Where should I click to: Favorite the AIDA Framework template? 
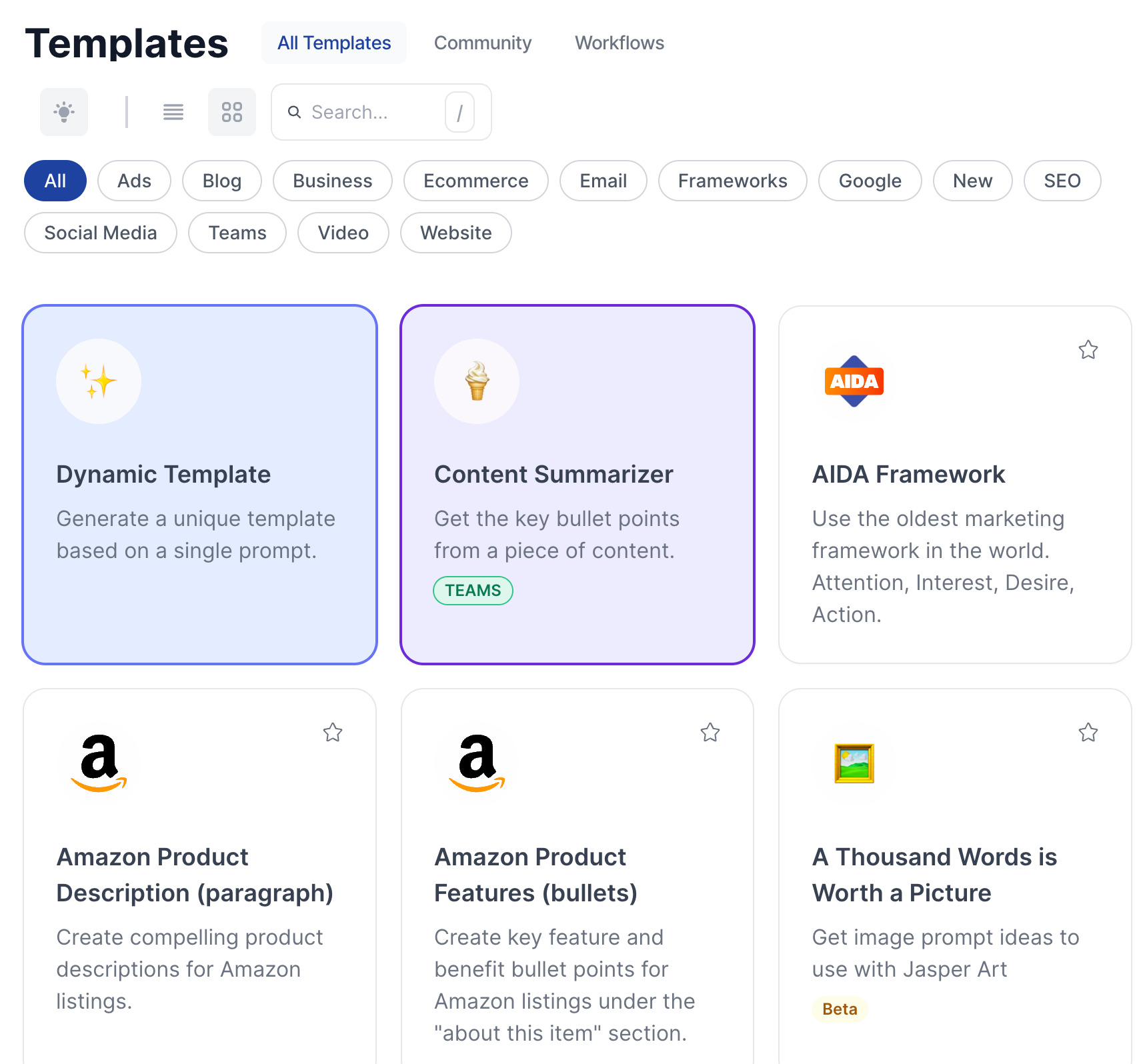point(1088,349)
